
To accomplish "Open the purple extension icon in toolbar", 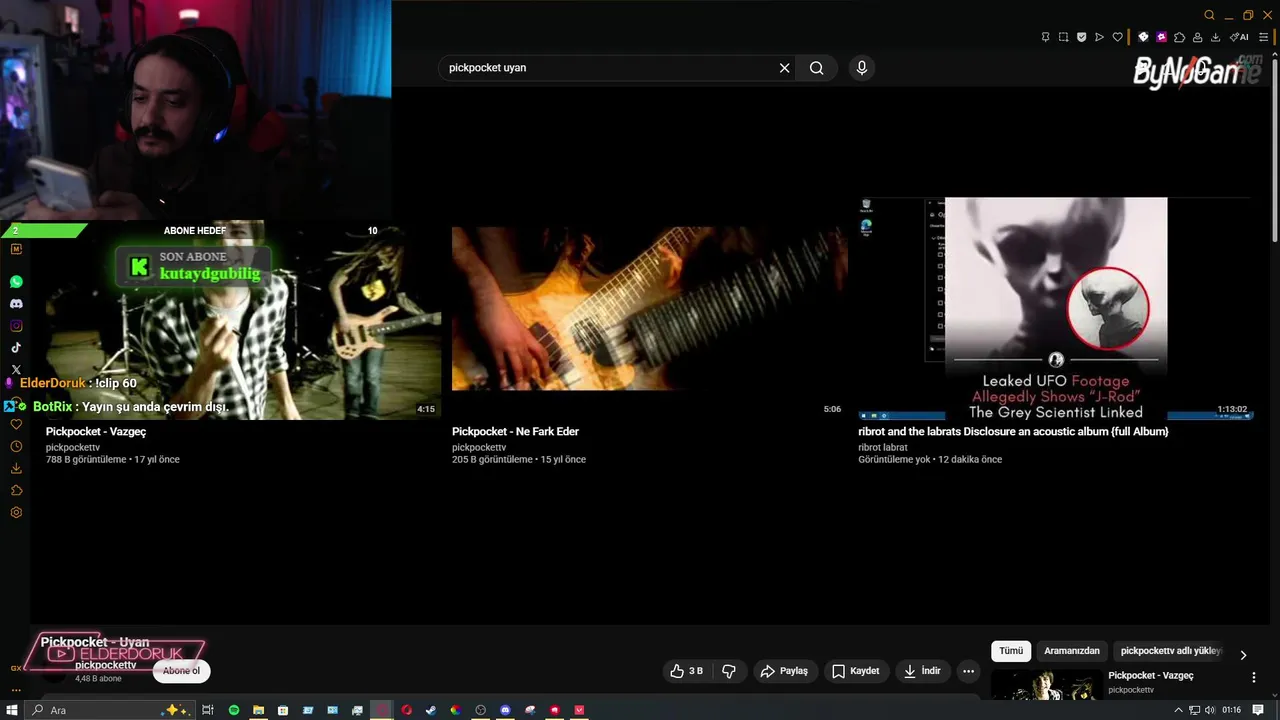I will click(x=1161, y=37).
